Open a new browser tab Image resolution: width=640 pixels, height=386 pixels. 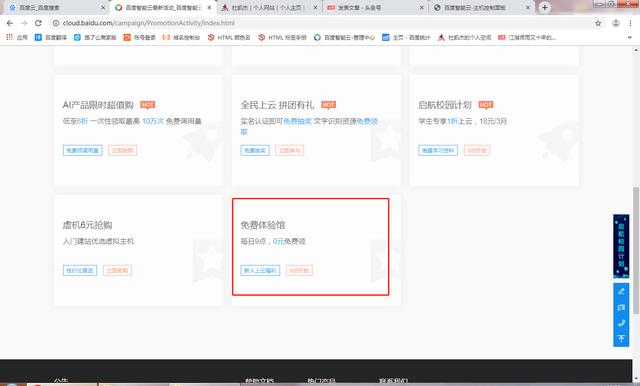[544, 7]
